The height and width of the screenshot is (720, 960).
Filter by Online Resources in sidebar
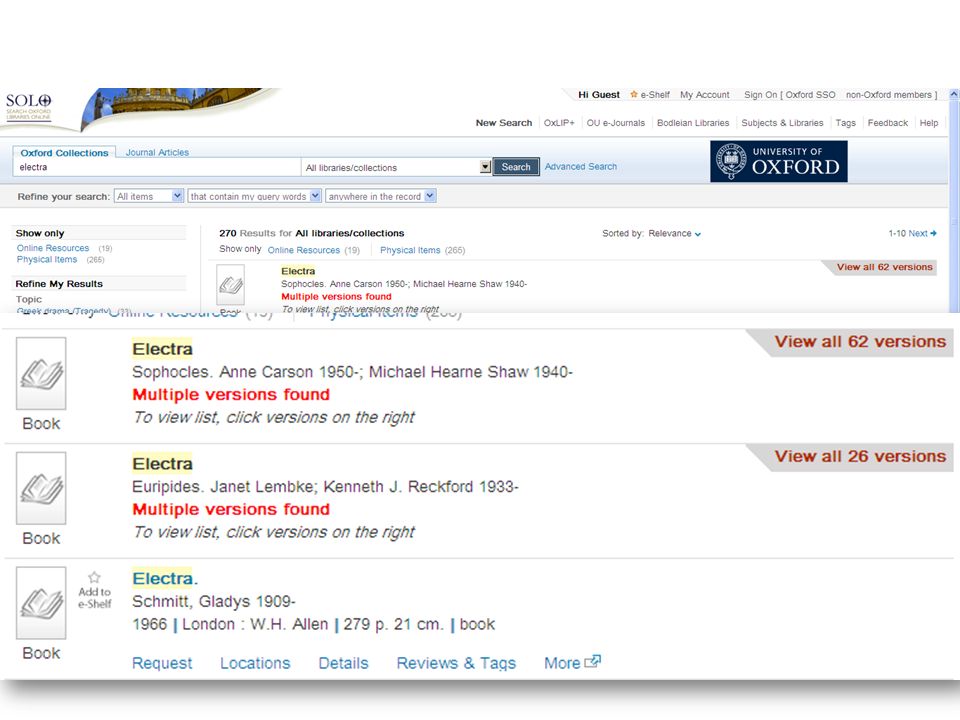point(53,248)
